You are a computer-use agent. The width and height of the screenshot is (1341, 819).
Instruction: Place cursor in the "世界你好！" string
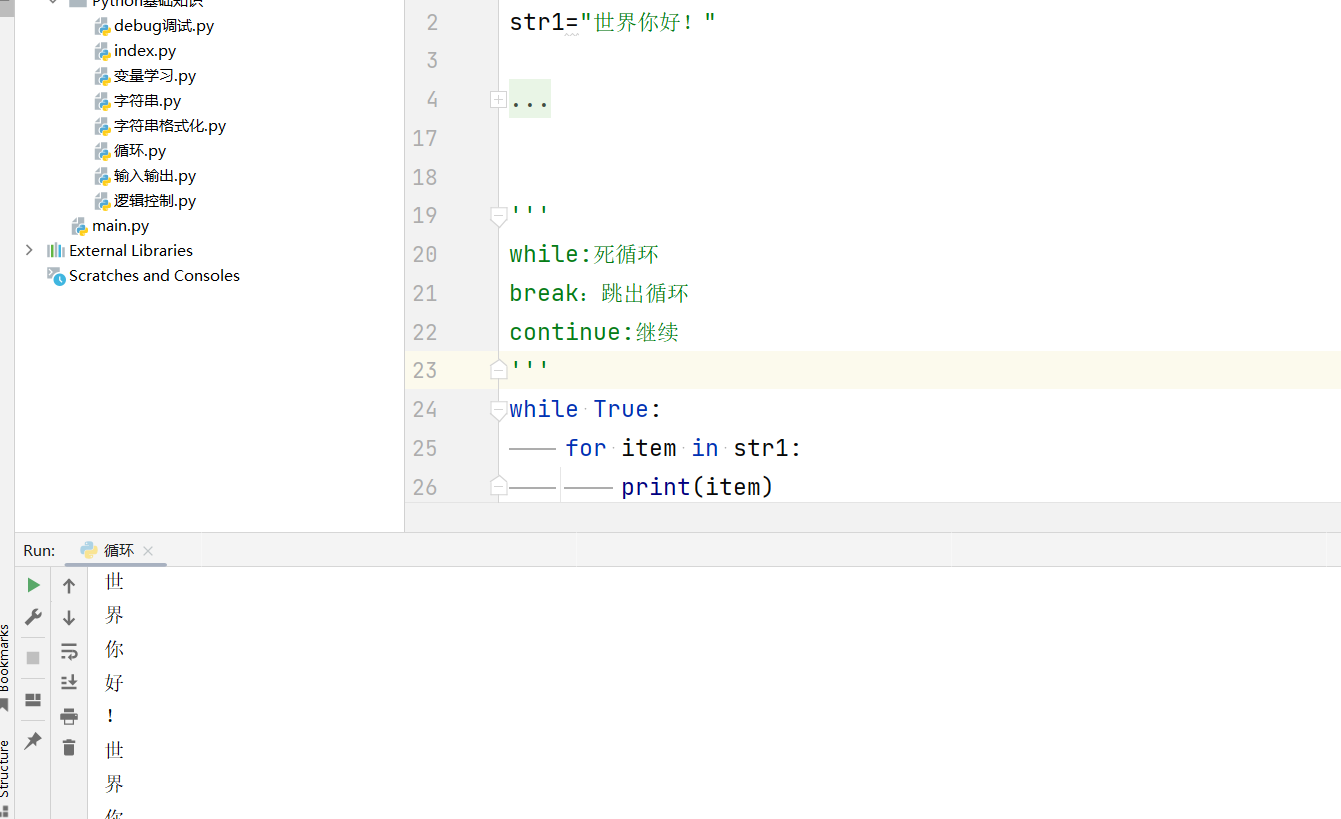pos(648,22)
